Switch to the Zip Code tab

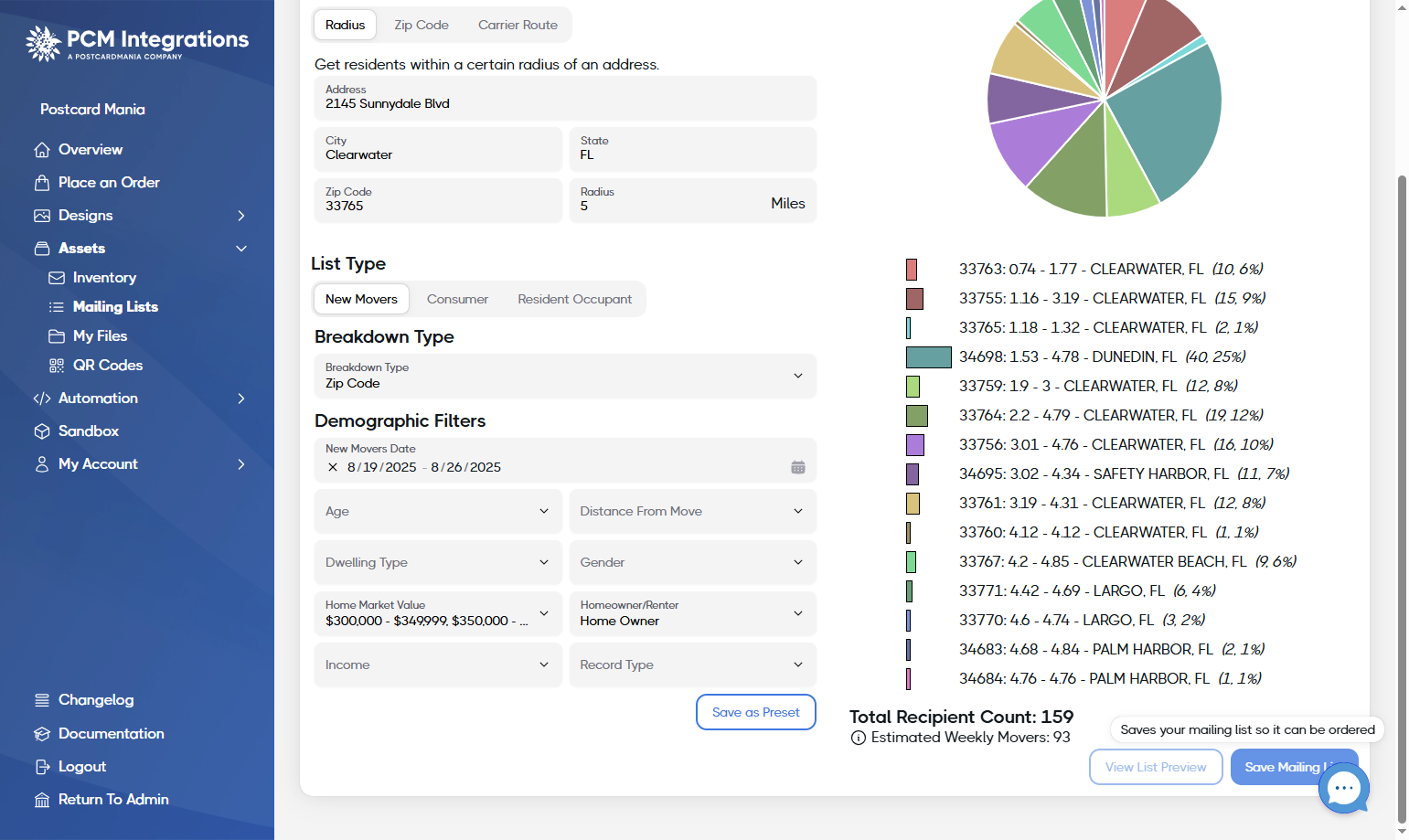(422, 25)
